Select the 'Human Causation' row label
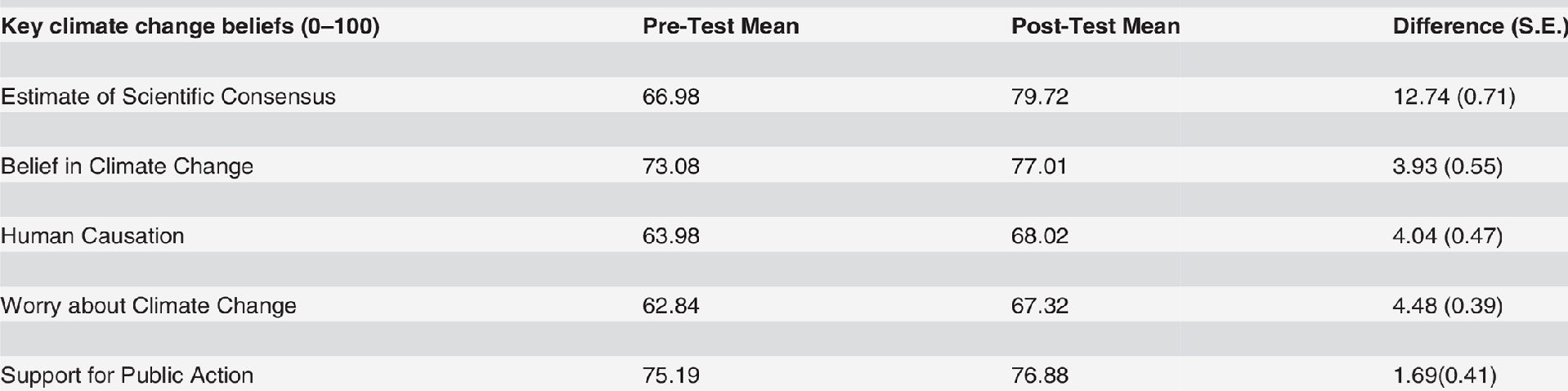The image size is (1568, 391). 92,236
